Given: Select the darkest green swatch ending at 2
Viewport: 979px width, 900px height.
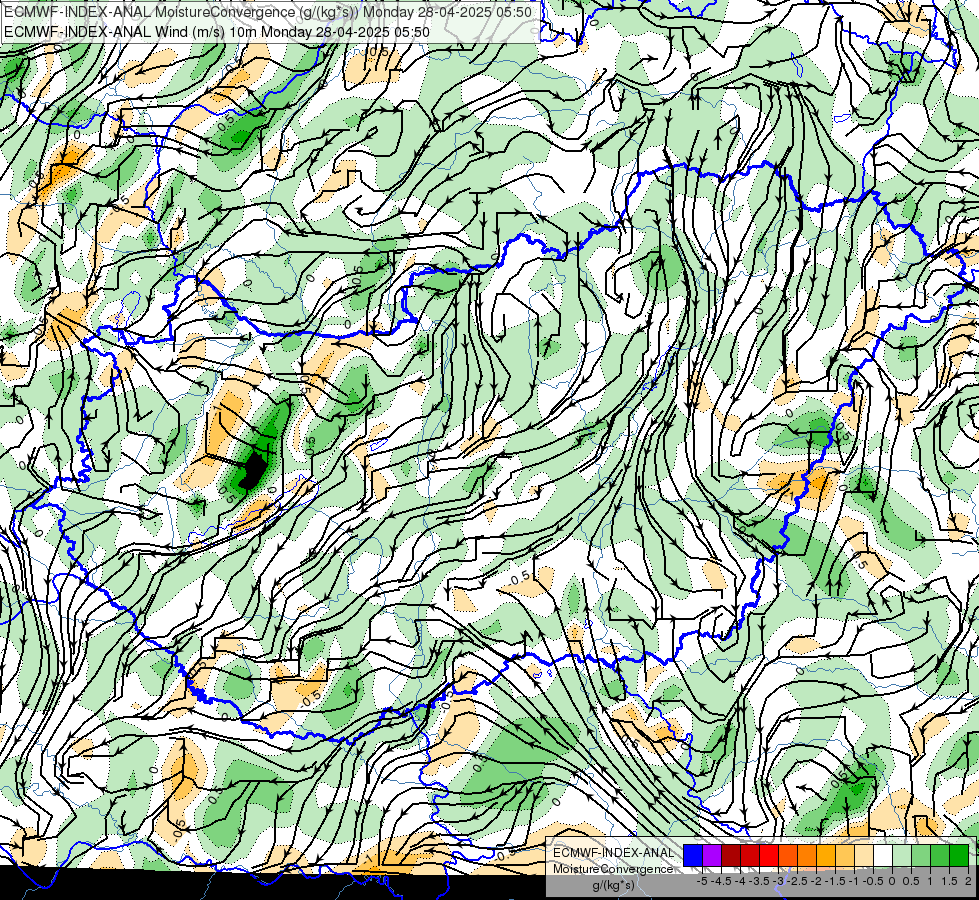Looking at the screenshot, I should (x=959, y=855).
